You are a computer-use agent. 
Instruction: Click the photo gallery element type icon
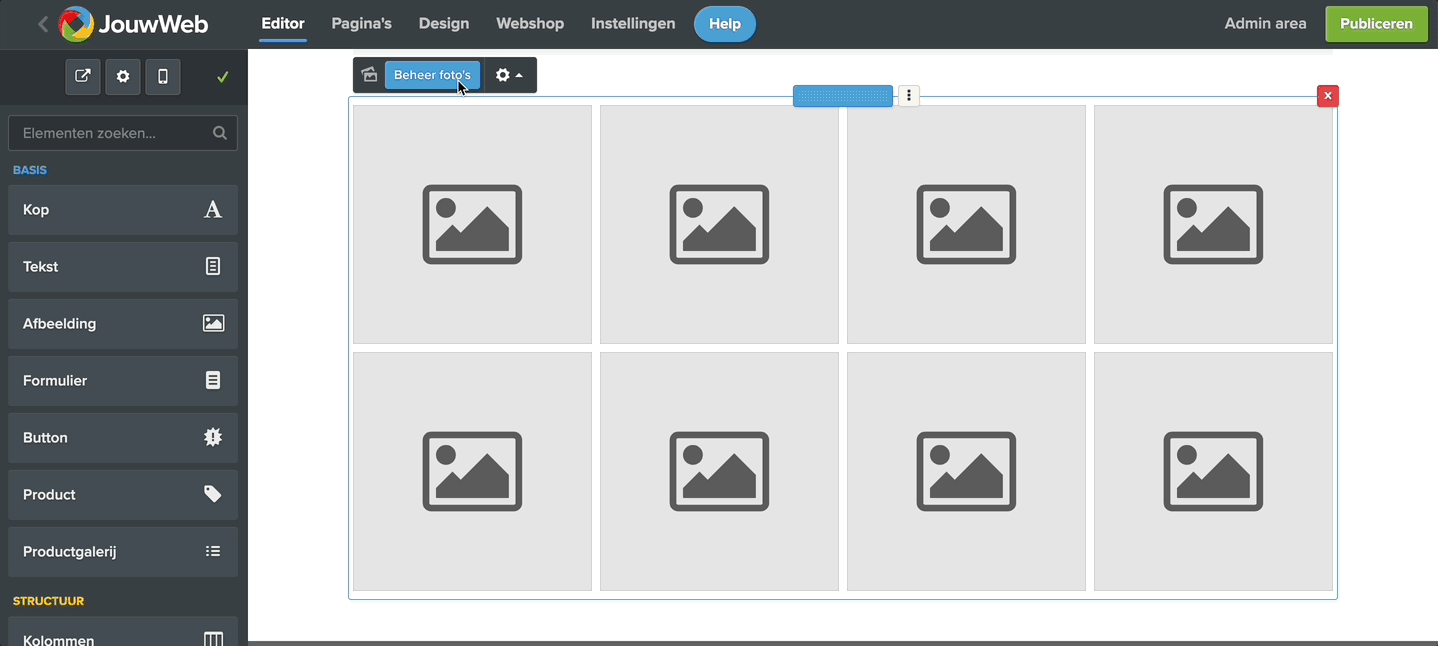369,75
